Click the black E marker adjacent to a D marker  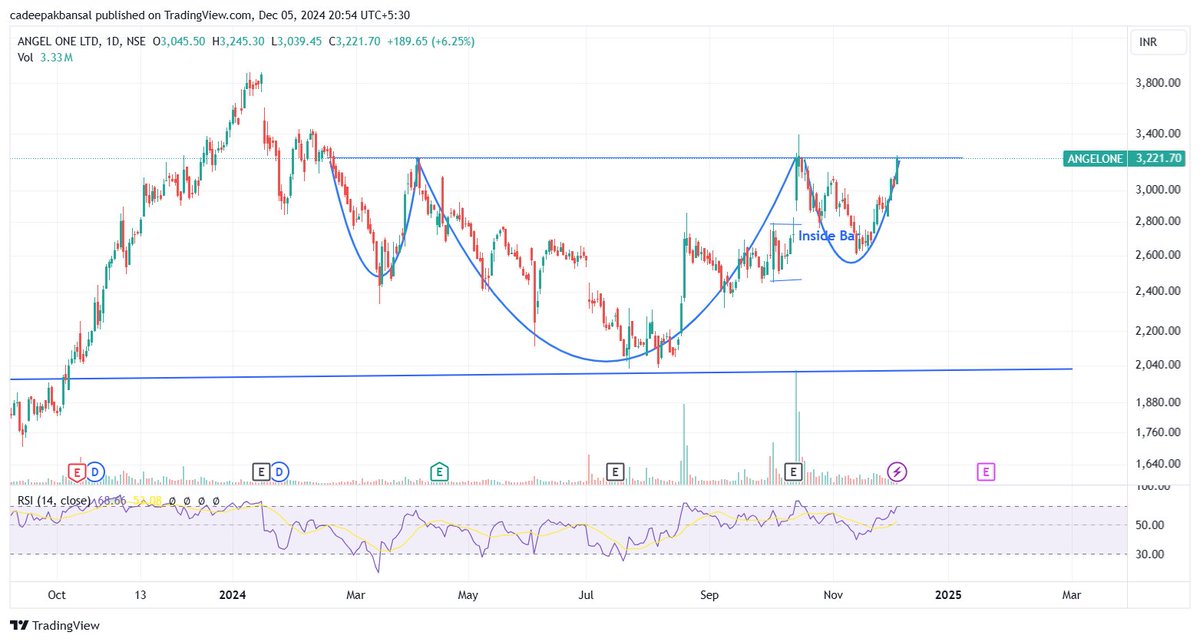[x=261, y=470]
